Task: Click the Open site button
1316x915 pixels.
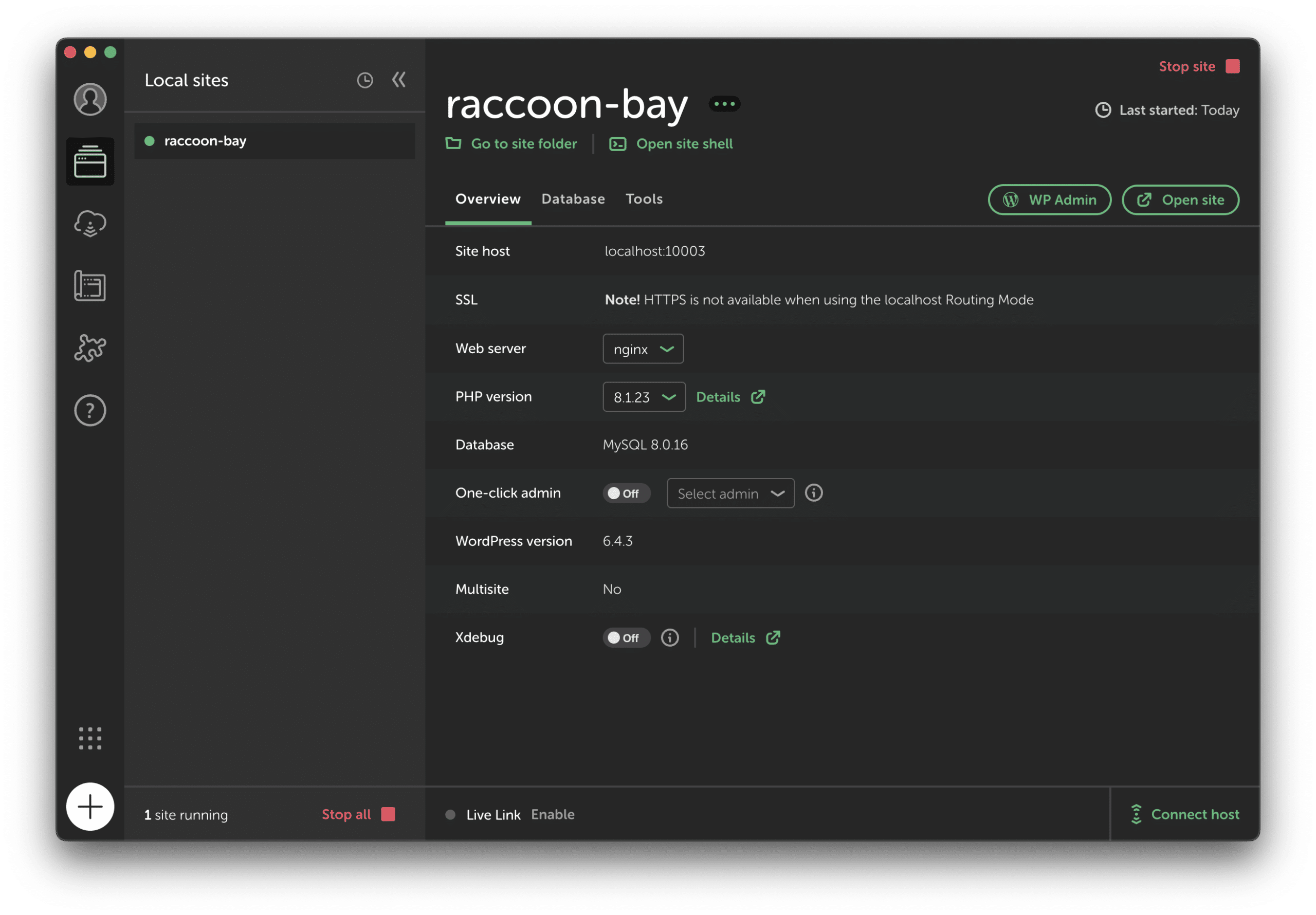Action: coord(1181,199)
